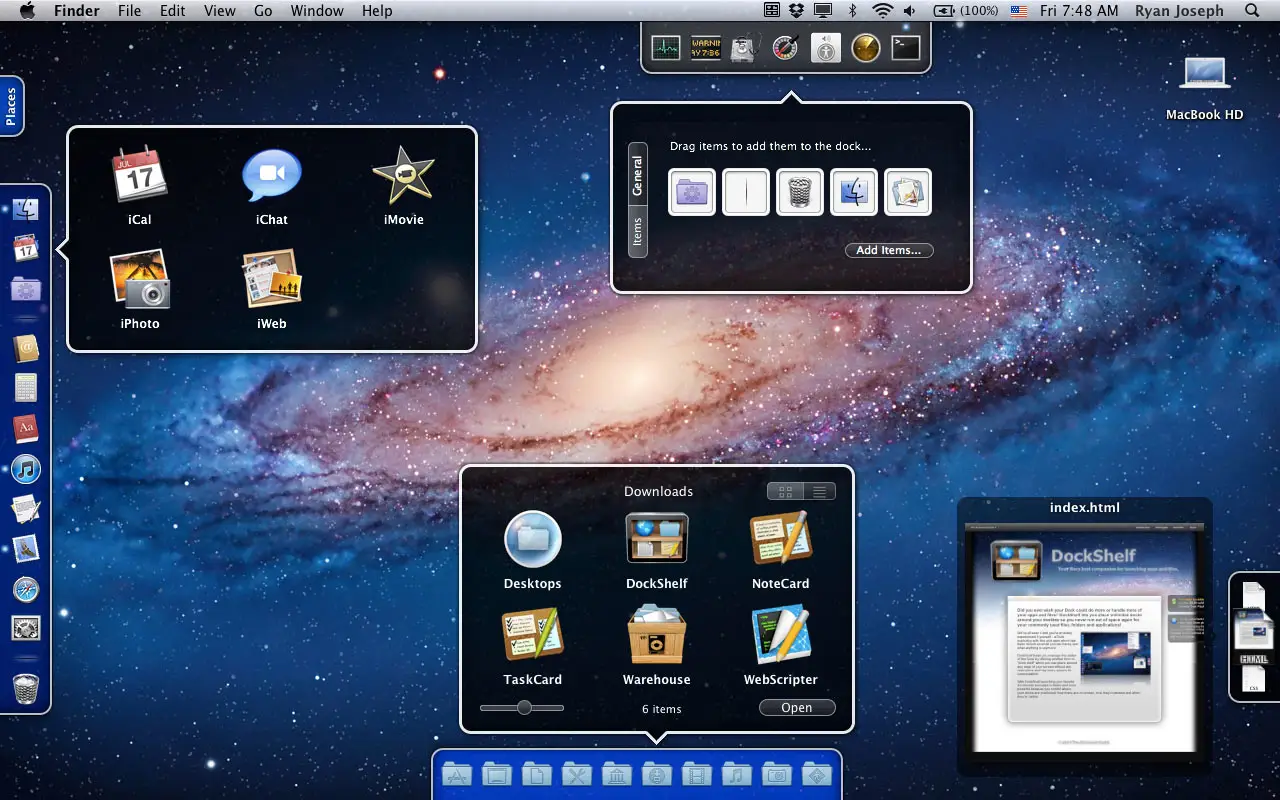
Task: Open the purple smart folder in left dock
Action: pyautogui.click(x=26, y=290)
